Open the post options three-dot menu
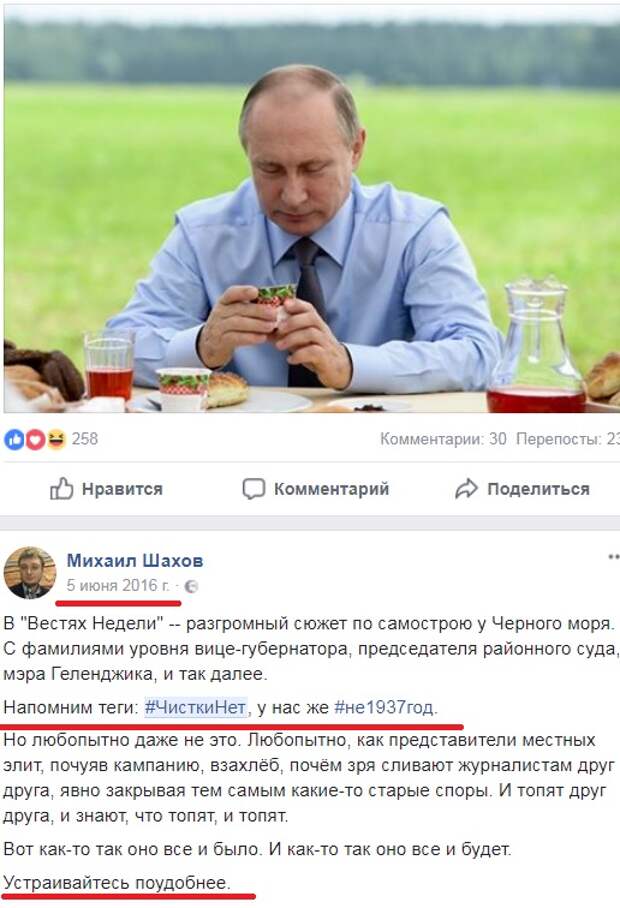This screenshot has width=620, height=908. pyautogui.click(x=613, y=557)
